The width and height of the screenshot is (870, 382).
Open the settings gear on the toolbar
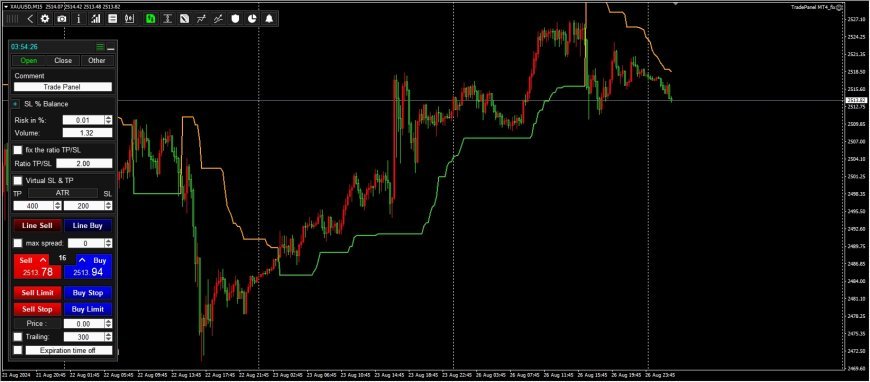[x=45, y=19]
